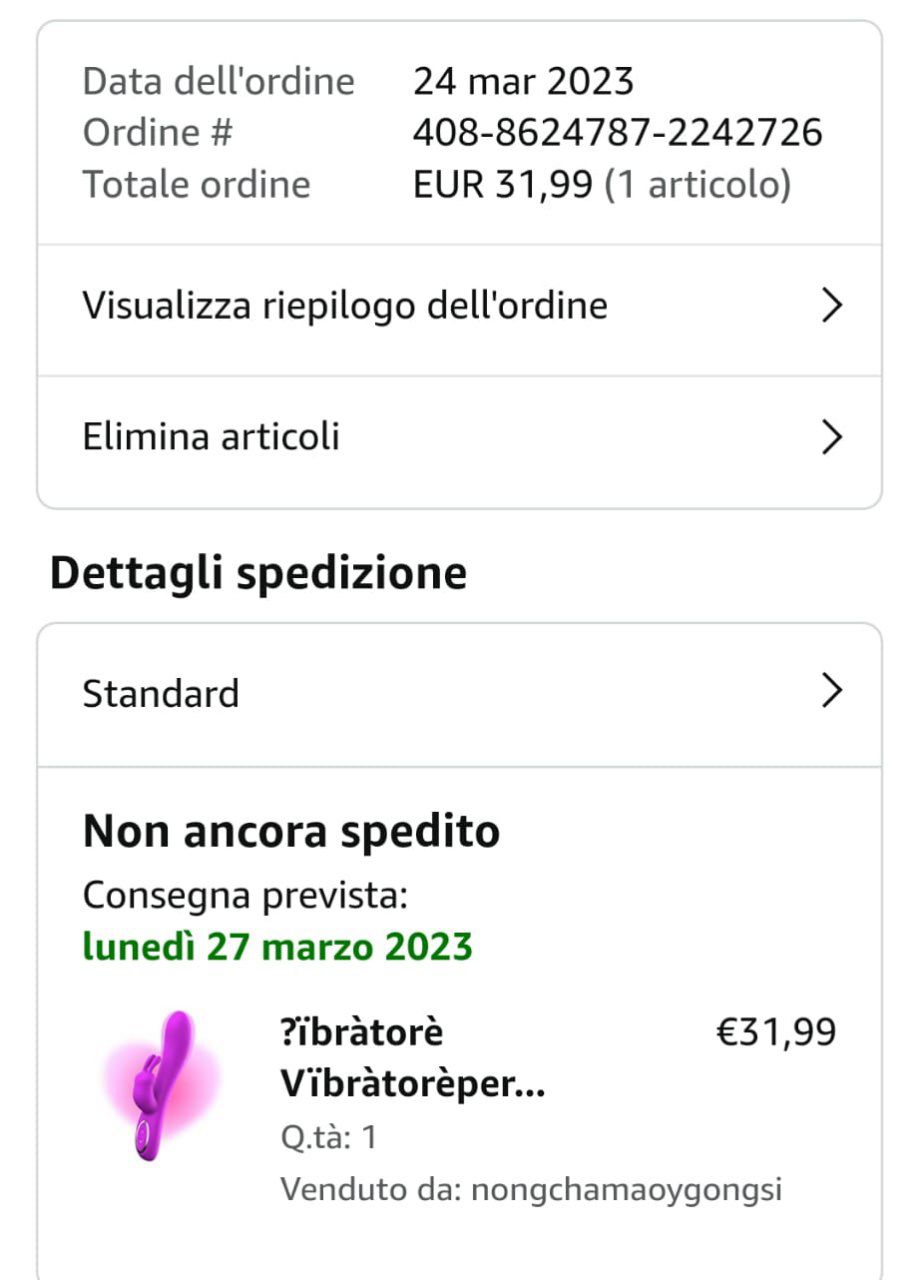Tap the order total EUR 31,99

tap(503, 185)
